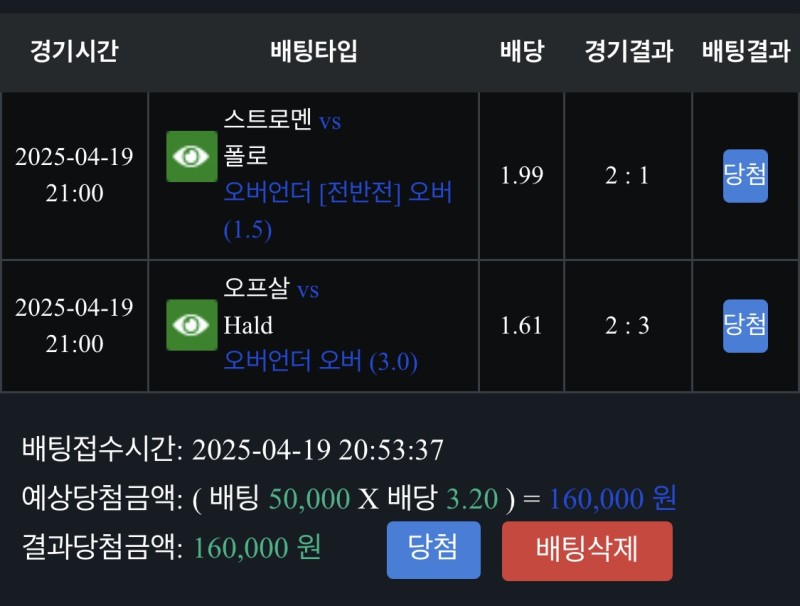Viewport: 800px width, 606px height.
Task: Click the 스트로멘 team name
Action: tap(268, 122)
